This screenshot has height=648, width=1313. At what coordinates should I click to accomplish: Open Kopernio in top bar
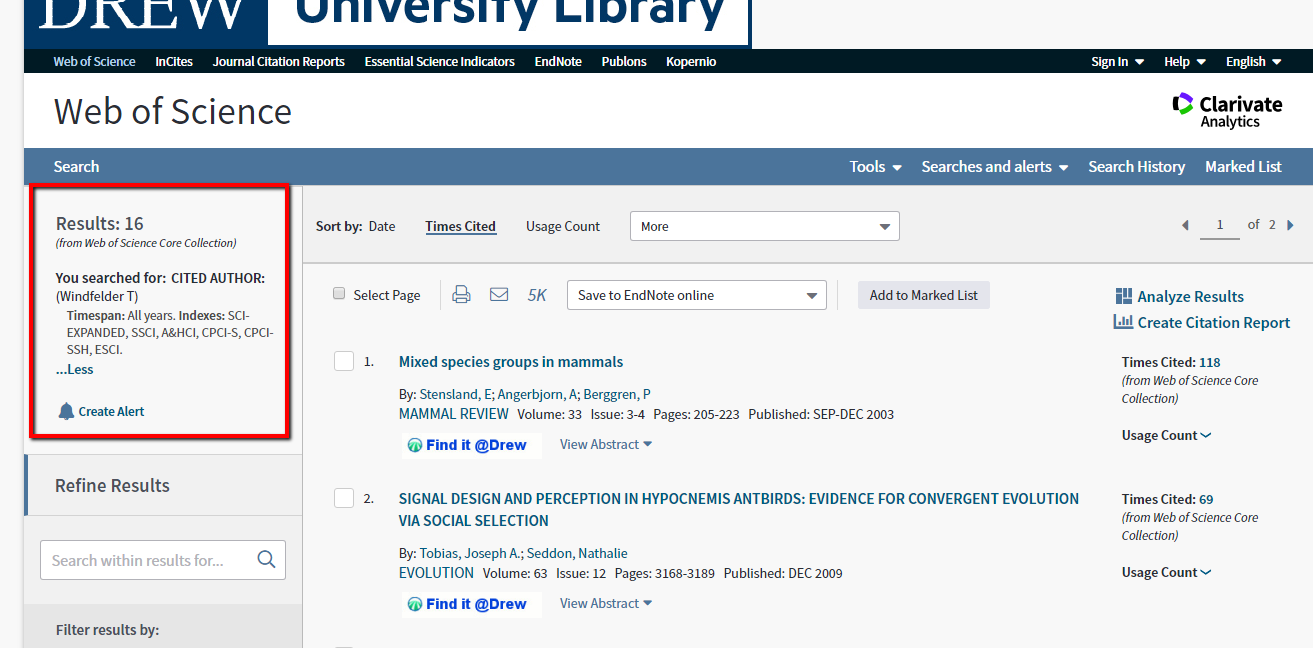pyautogui.click(x=691, y=61)
